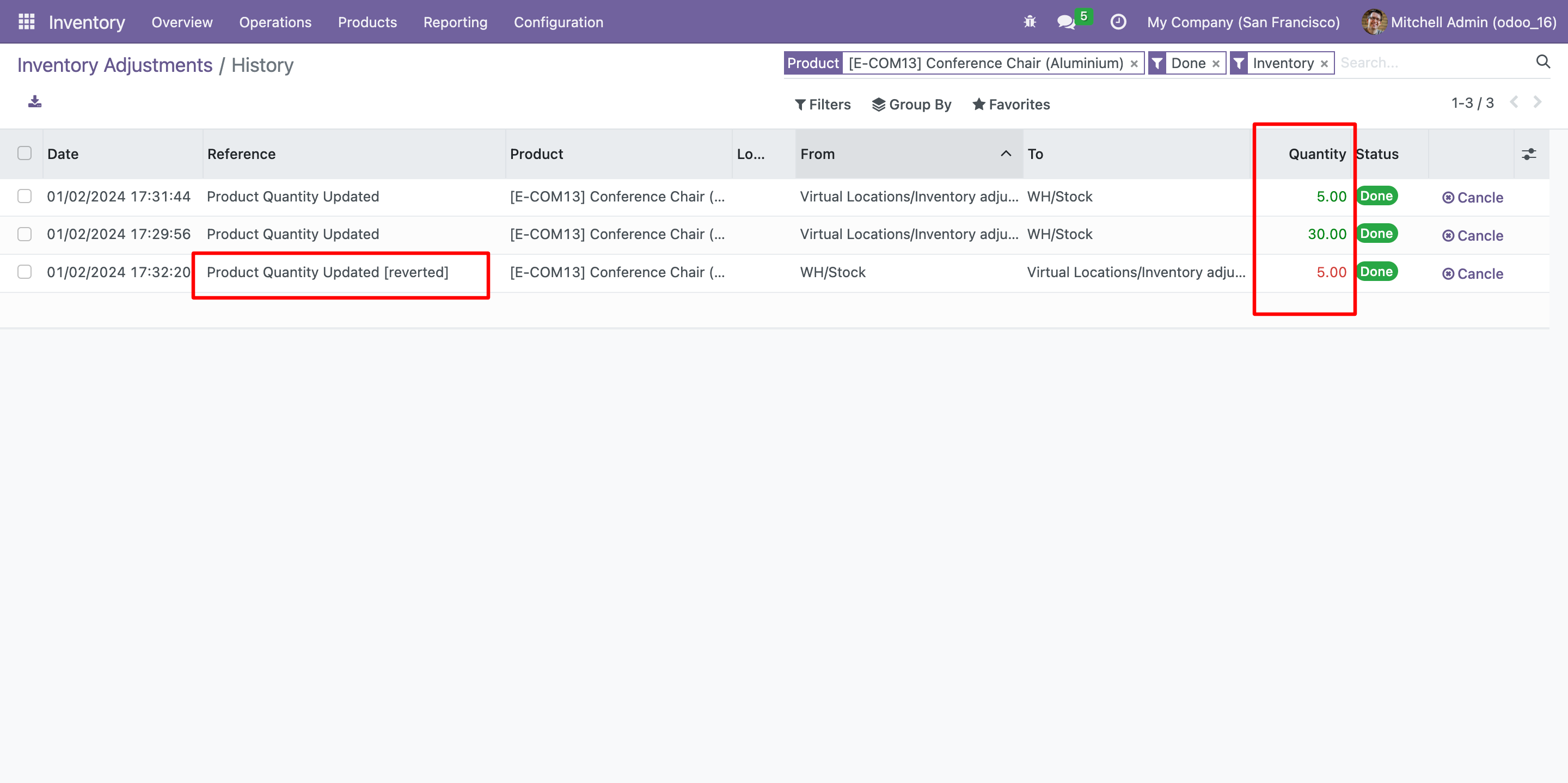The image size is (1568, 783).
Task: Focus the Search input field
Action: (1434, 63)
